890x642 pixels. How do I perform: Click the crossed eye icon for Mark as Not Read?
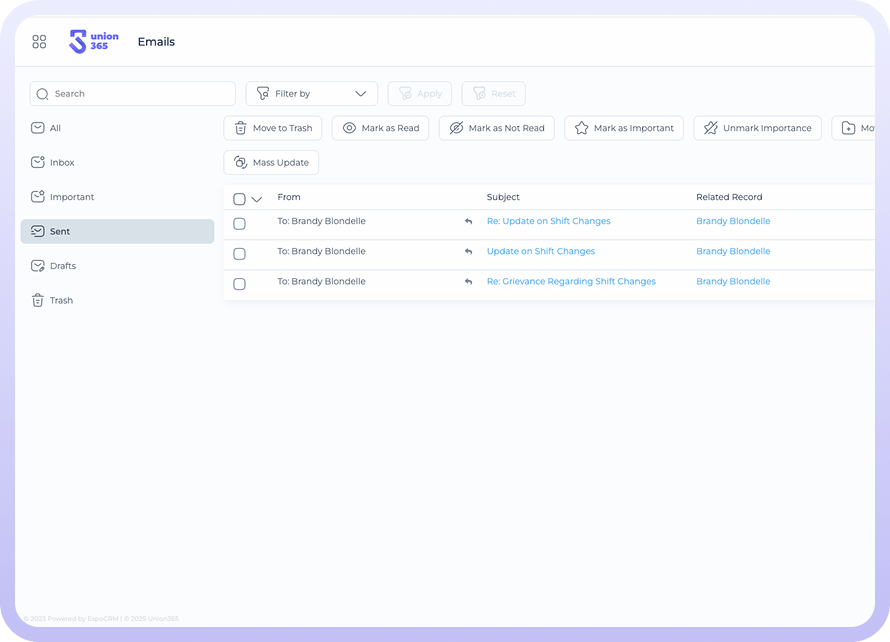(456, 128)
